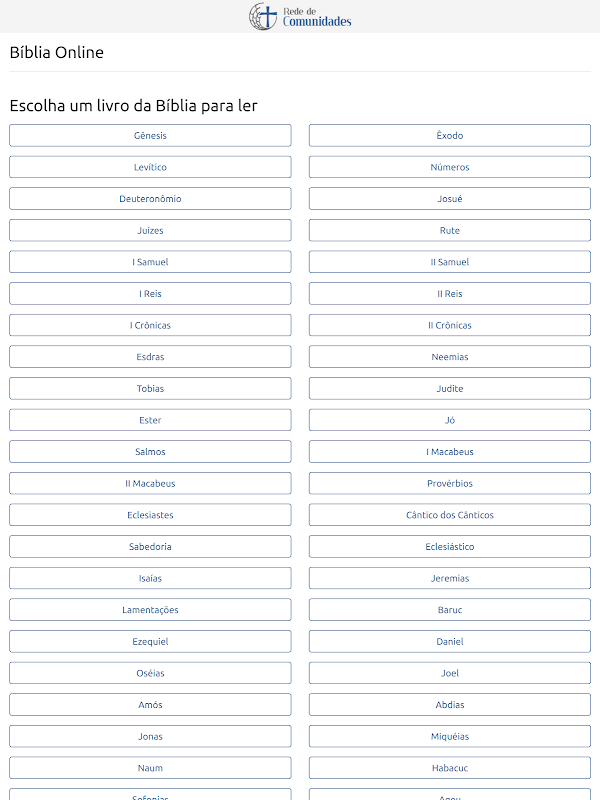The image size is (600, 800).
Task: Click the Rede de Comunidades logo
Action: pos(300,16)
